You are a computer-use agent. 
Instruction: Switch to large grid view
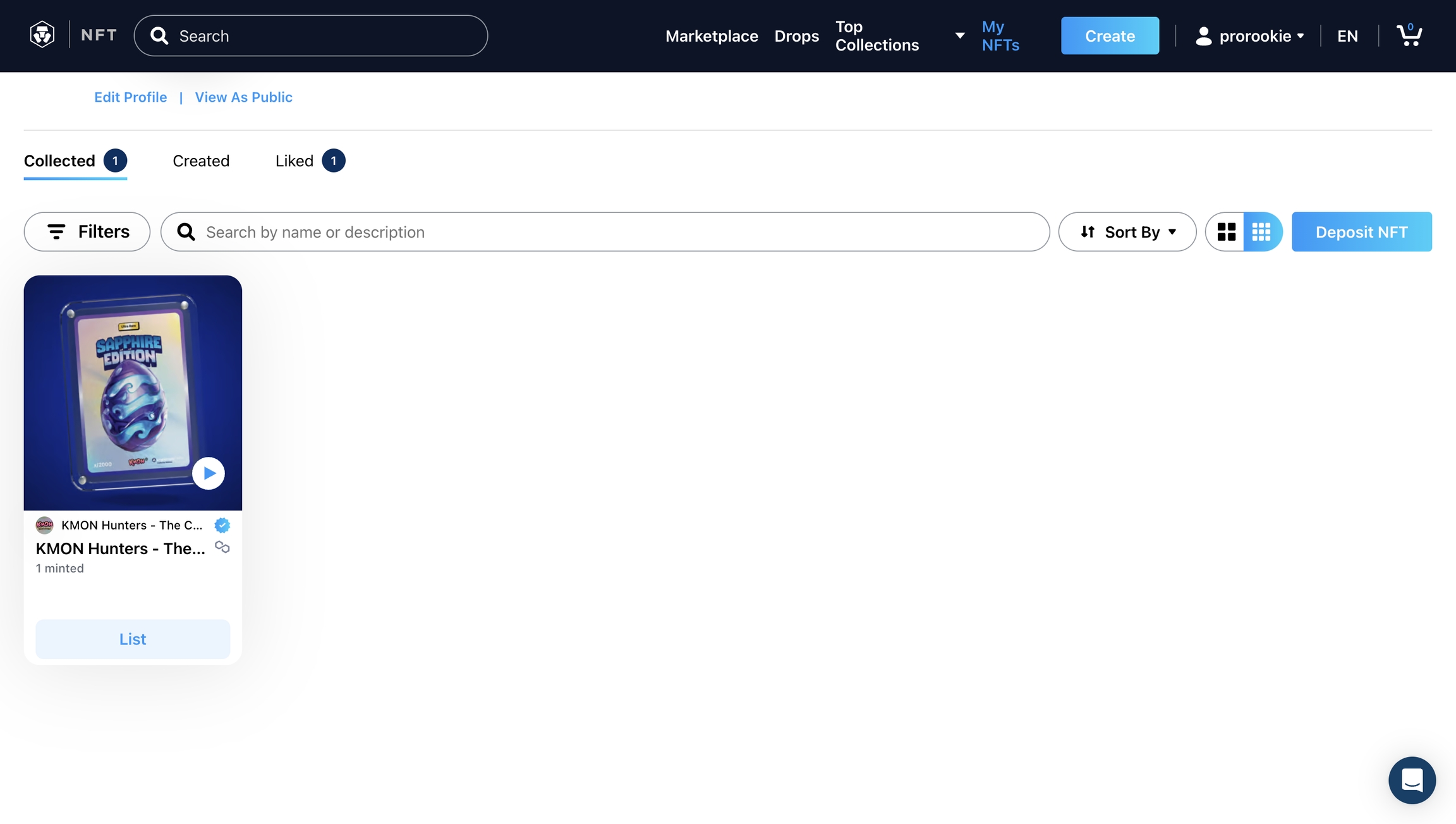pyautogui.click(x=1226, y=232)
